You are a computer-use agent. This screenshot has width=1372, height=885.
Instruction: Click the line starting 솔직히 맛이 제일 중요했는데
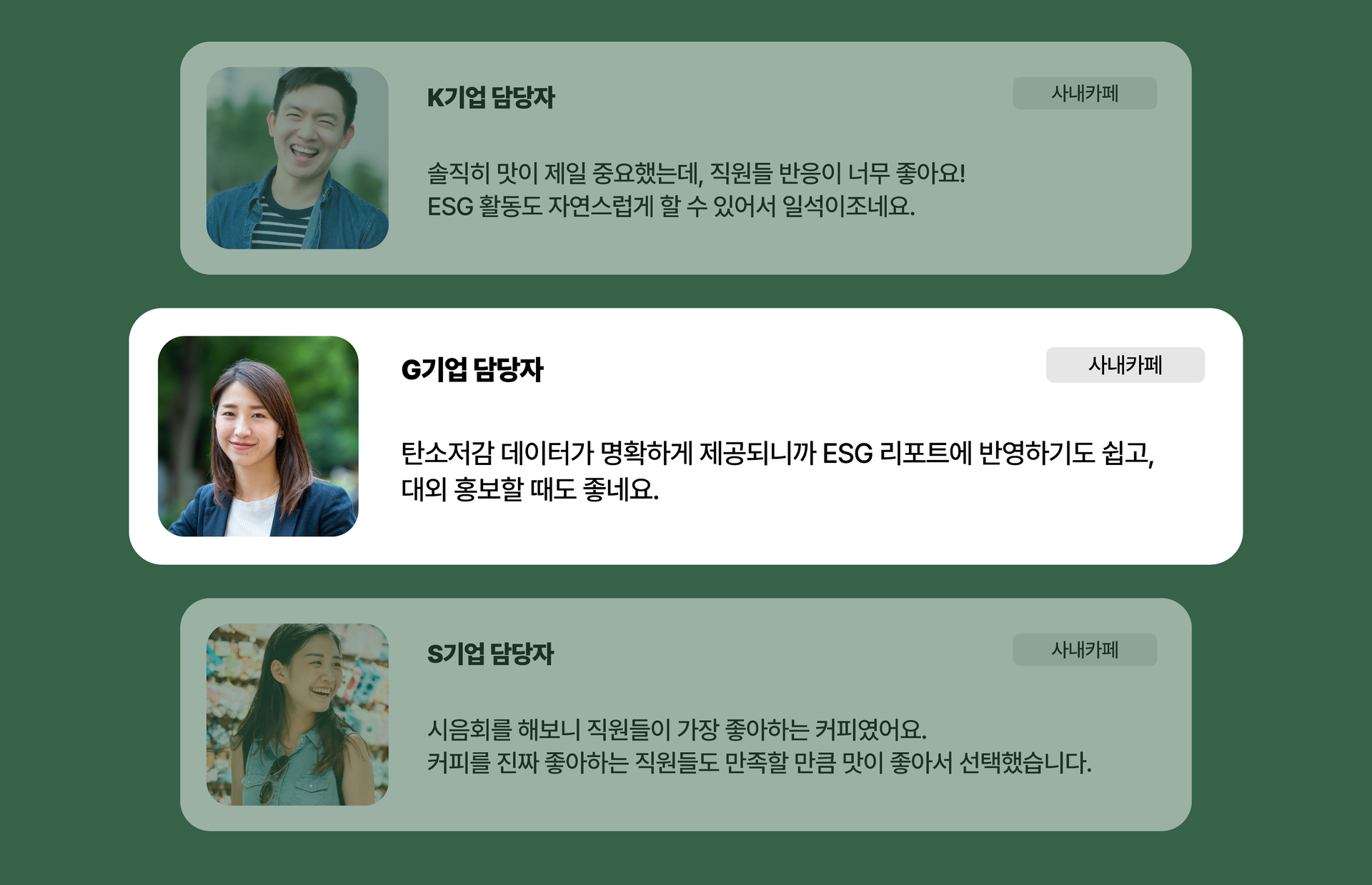pyautogui.click(x=697, y=173)
